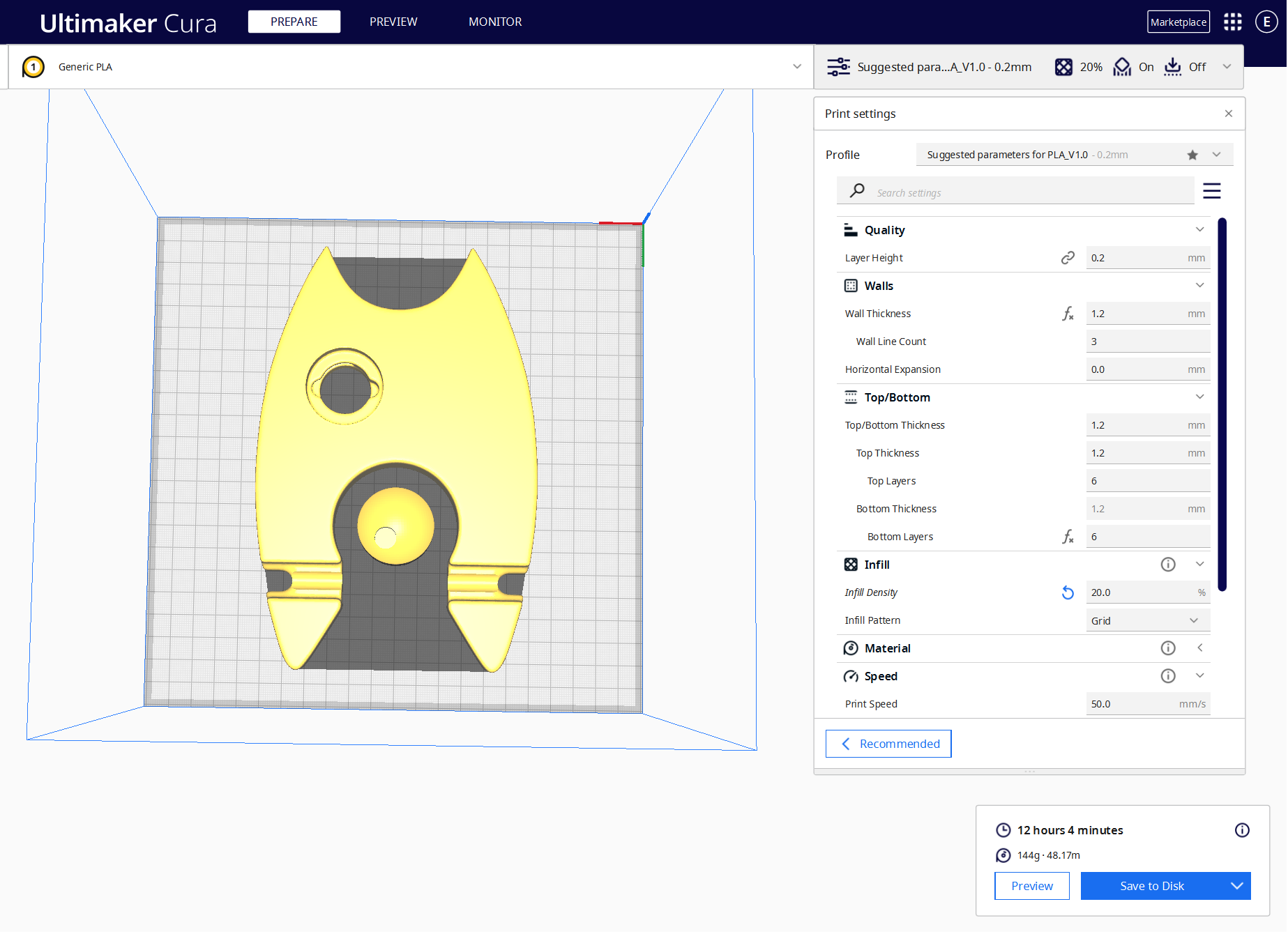Switch to the MONITOR stage tab
This screenshot has width=1288, height=934.
(x=494, y=22)
